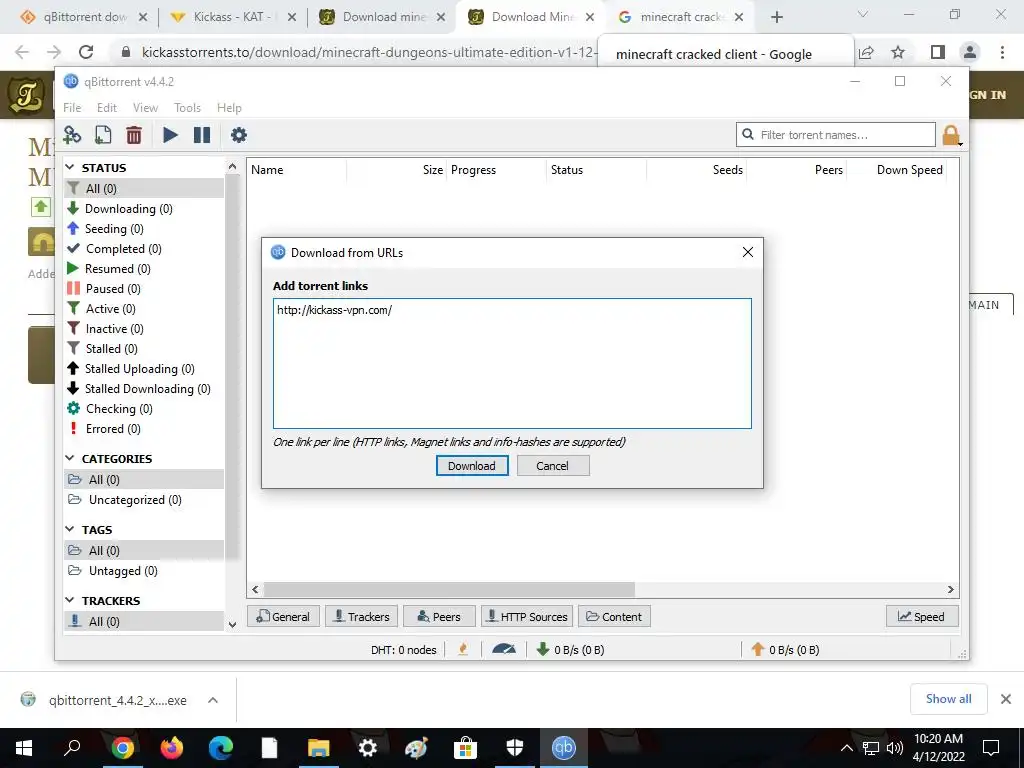This screenshot has height=768, width=1024.
Task: Click the orange lock UI icon
Action: [951, 135]
